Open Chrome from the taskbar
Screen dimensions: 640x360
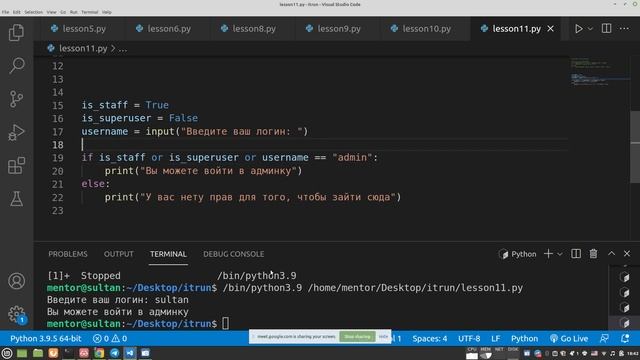99,353
